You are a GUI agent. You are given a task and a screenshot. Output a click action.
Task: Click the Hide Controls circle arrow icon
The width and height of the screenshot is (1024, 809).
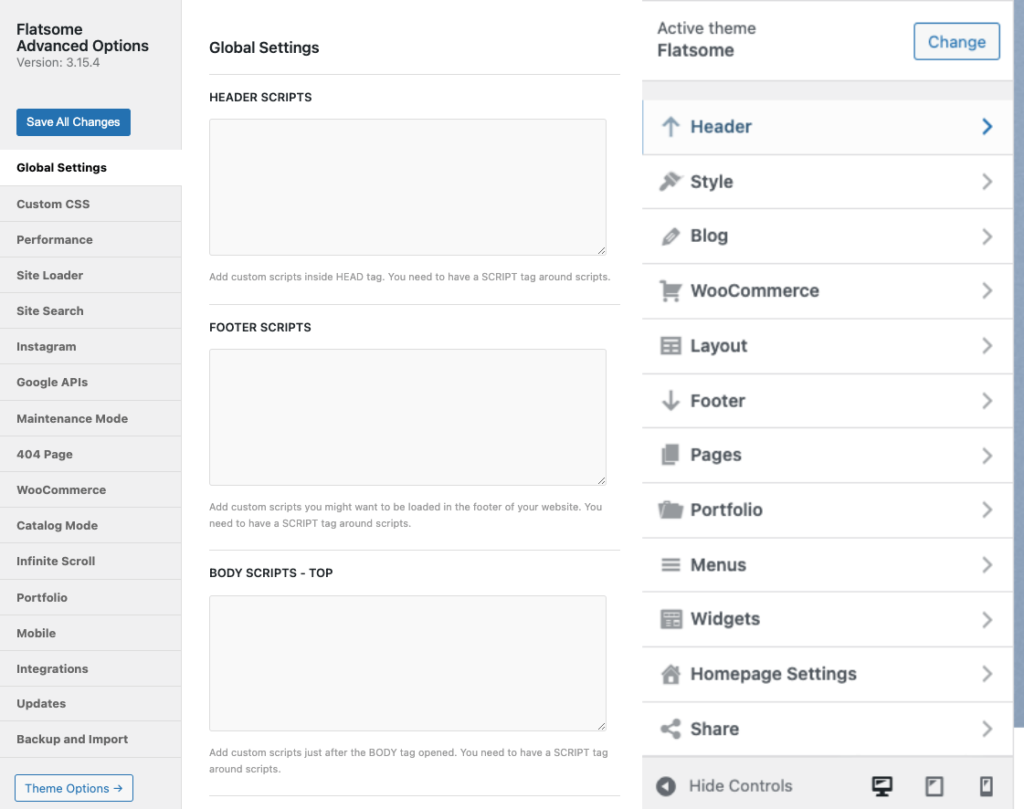click(x=665, y=786)
